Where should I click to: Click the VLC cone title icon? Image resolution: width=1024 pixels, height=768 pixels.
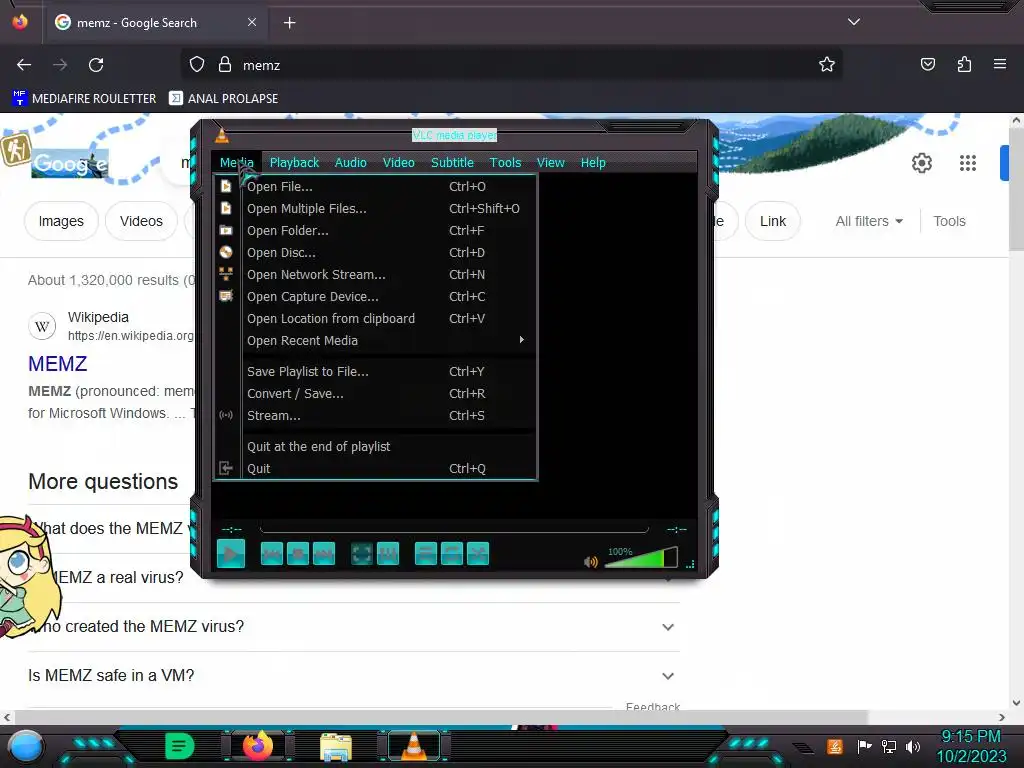click(x=222, y=135)
